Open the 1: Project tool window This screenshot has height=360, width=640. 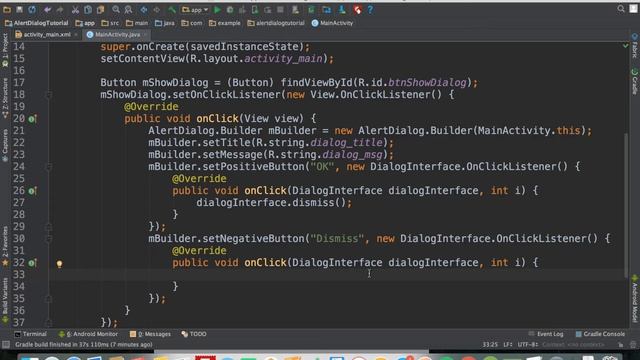coord(5,51)
